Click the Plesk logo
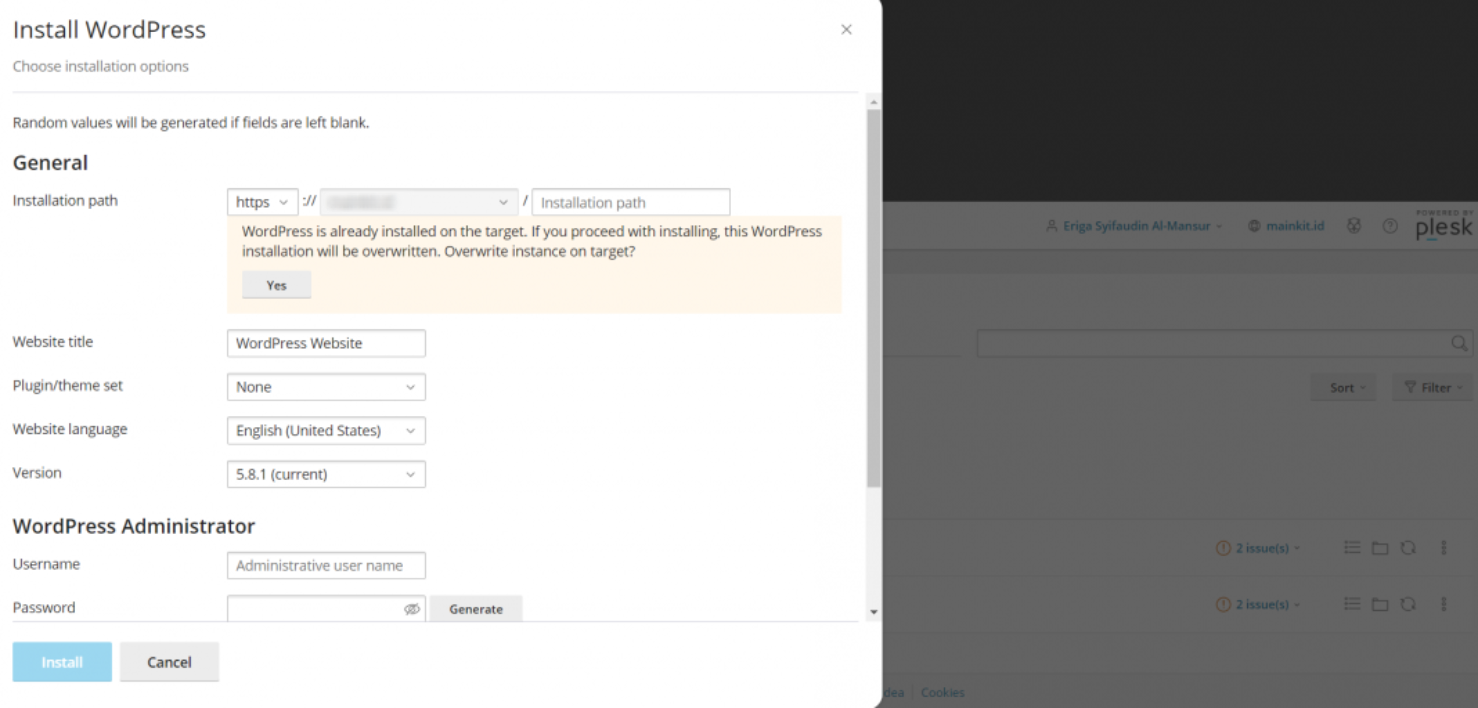 (x=1444, y=226)
